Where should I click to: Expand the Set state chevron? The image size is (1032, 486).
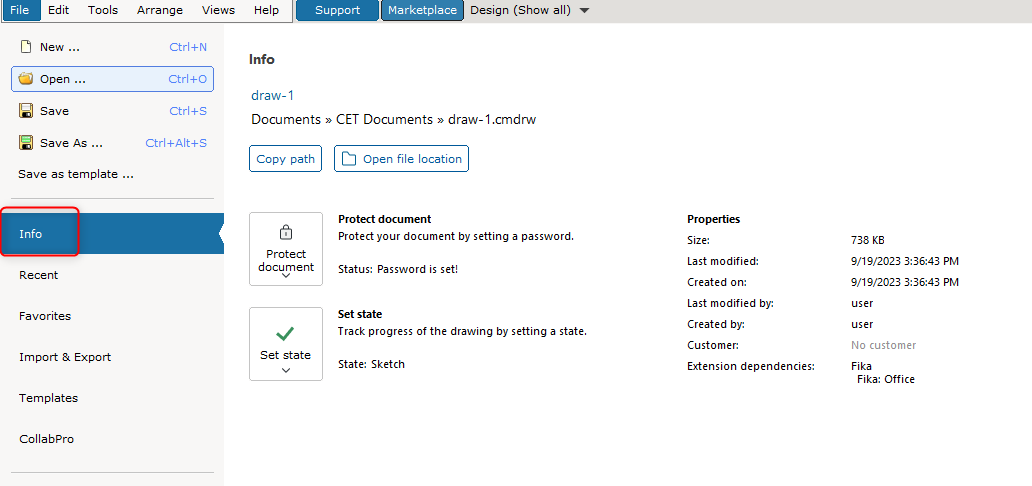coord(286,371)
